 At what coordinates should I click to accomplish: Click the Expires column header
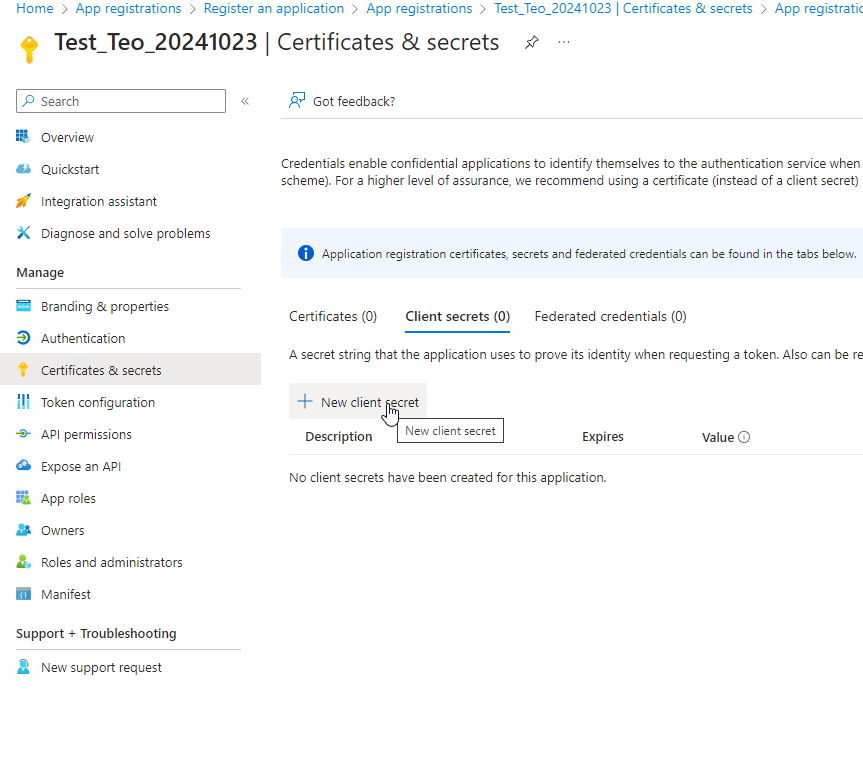click(x=603, y=436)
